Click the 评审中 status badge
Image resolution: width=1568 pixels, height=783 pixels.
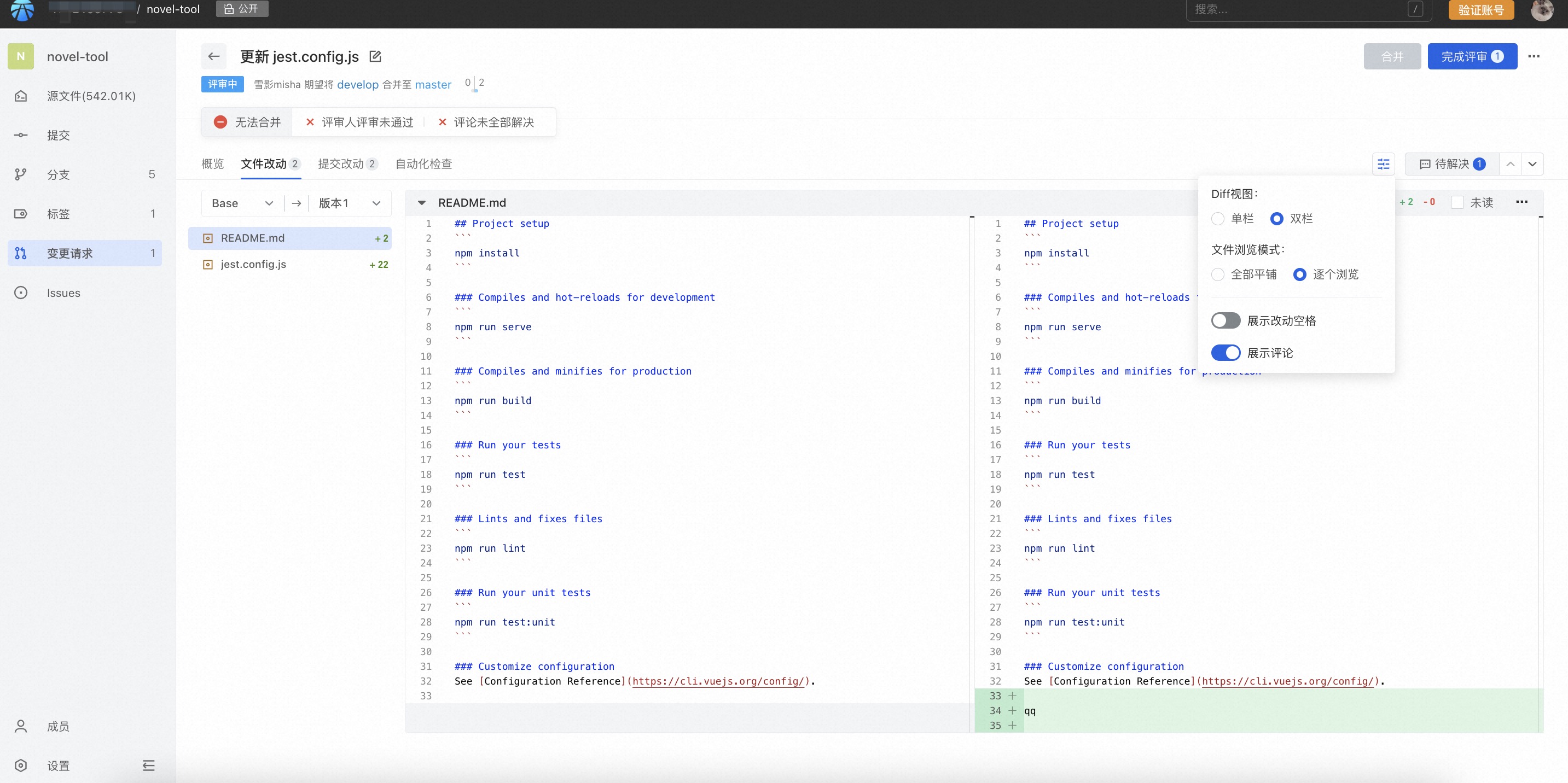pyautogui.click(x=222, y=84)
